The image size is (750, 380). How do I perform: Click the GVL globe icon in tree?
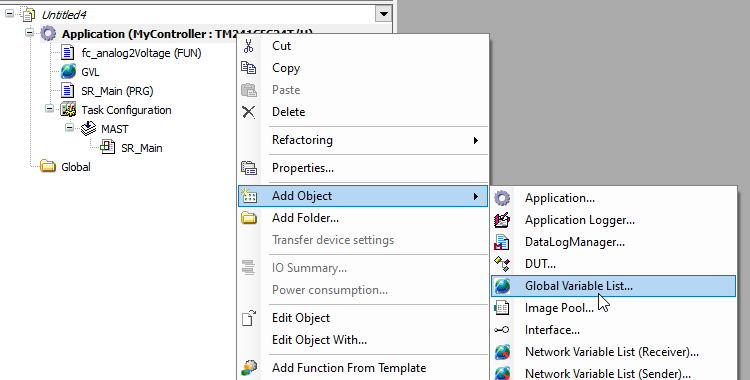click(x=68, y=72)
